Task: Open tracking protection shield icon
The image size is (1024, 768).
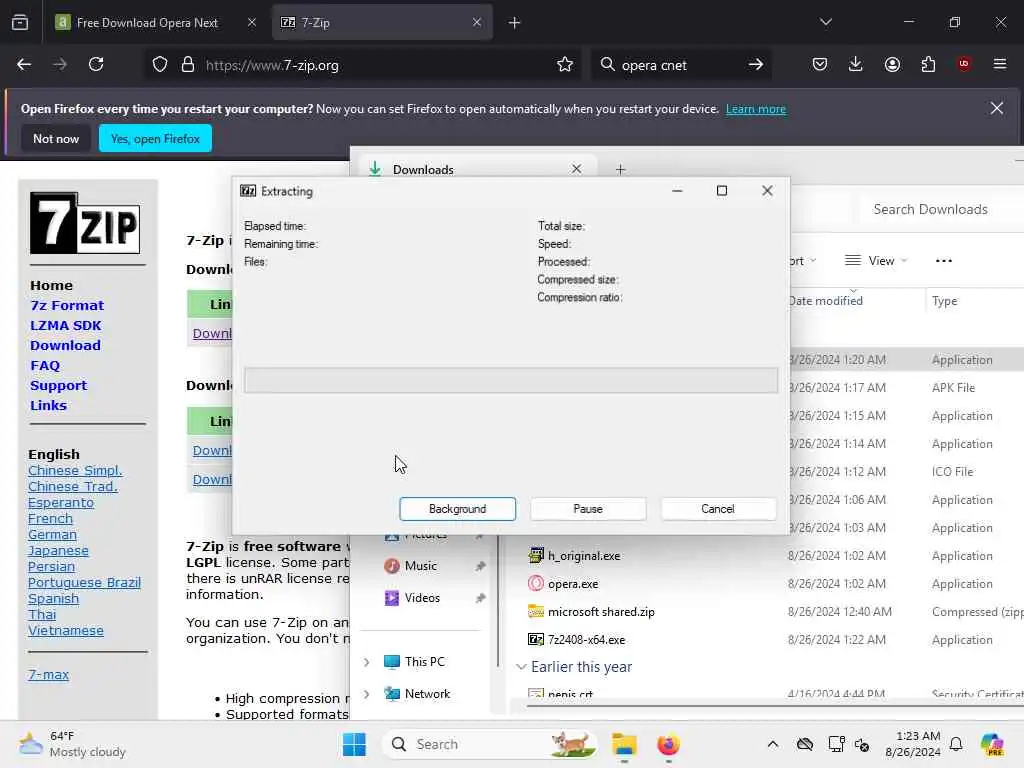Action: (x=160, y=65)
